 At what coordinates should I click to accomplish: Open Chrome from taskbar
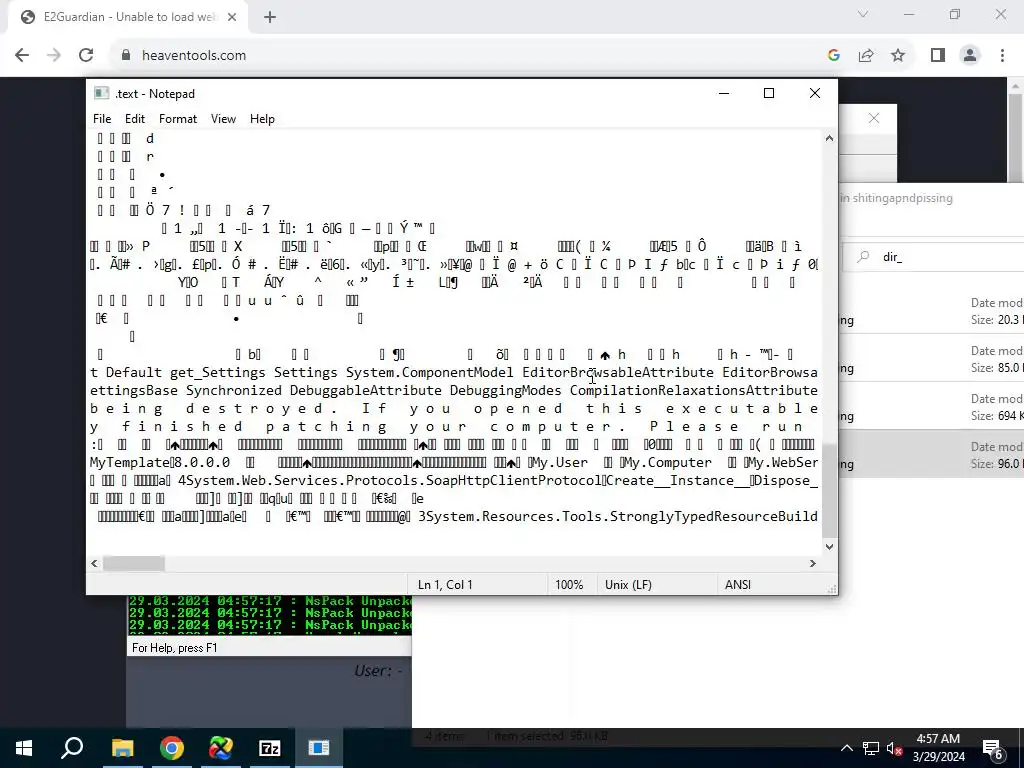pos(172,748)
